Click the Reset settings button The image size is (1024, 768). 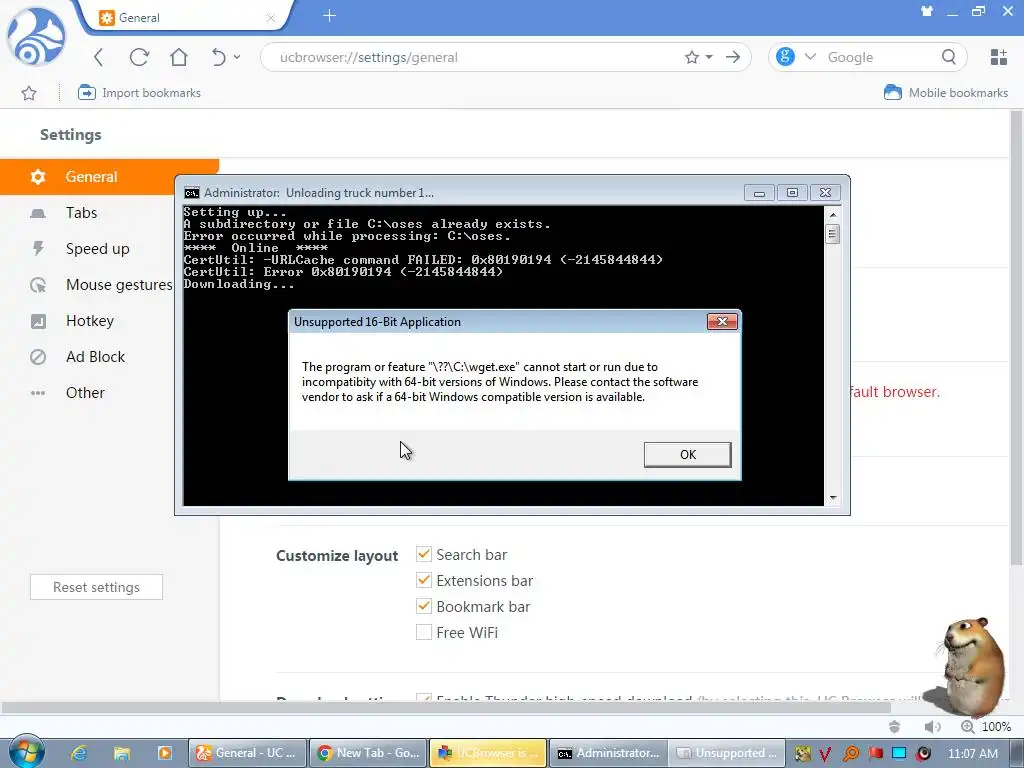tap(96, 587)
